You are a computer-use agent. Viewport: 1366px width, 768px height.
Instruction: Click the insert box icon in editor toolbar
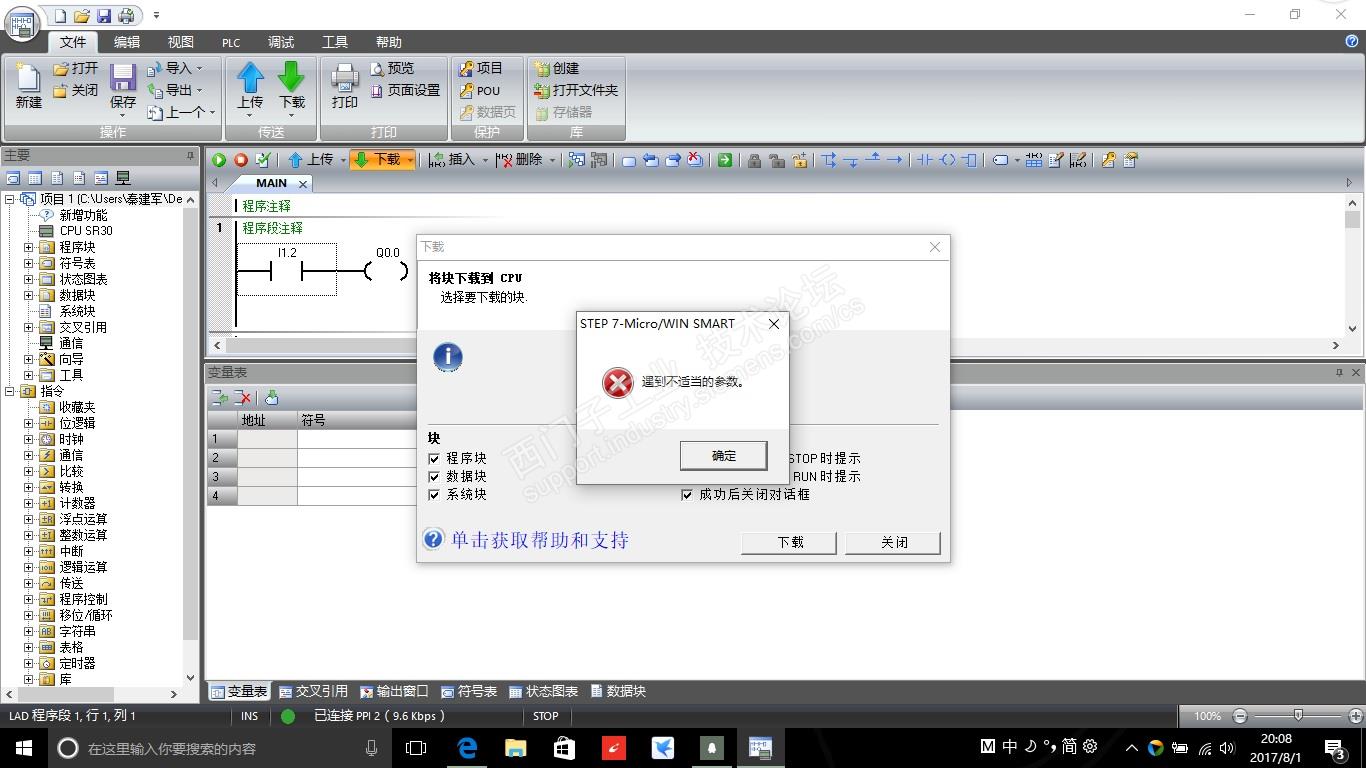(x=969, y=160)
